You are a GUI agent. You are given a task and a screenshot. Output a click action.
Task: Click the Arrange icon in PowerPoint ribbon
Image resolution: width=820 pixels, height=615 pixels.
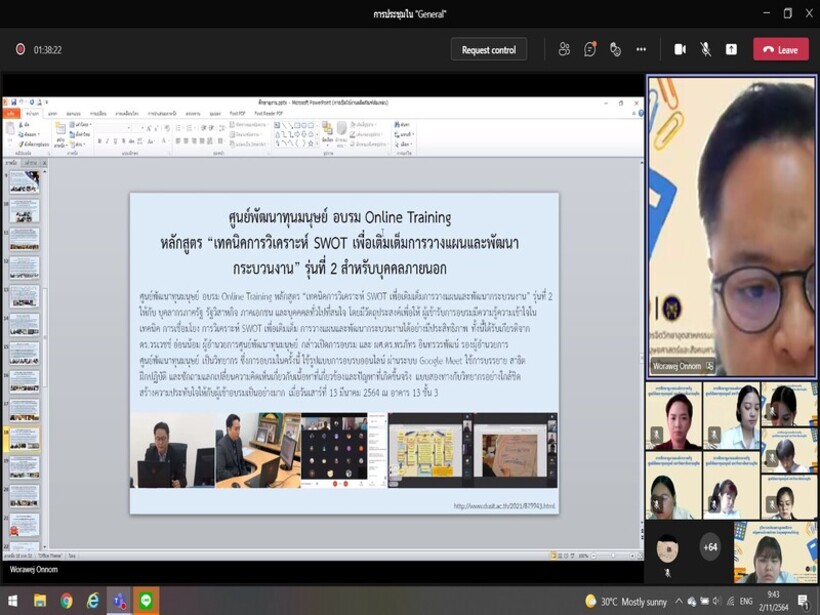(327, 130)
